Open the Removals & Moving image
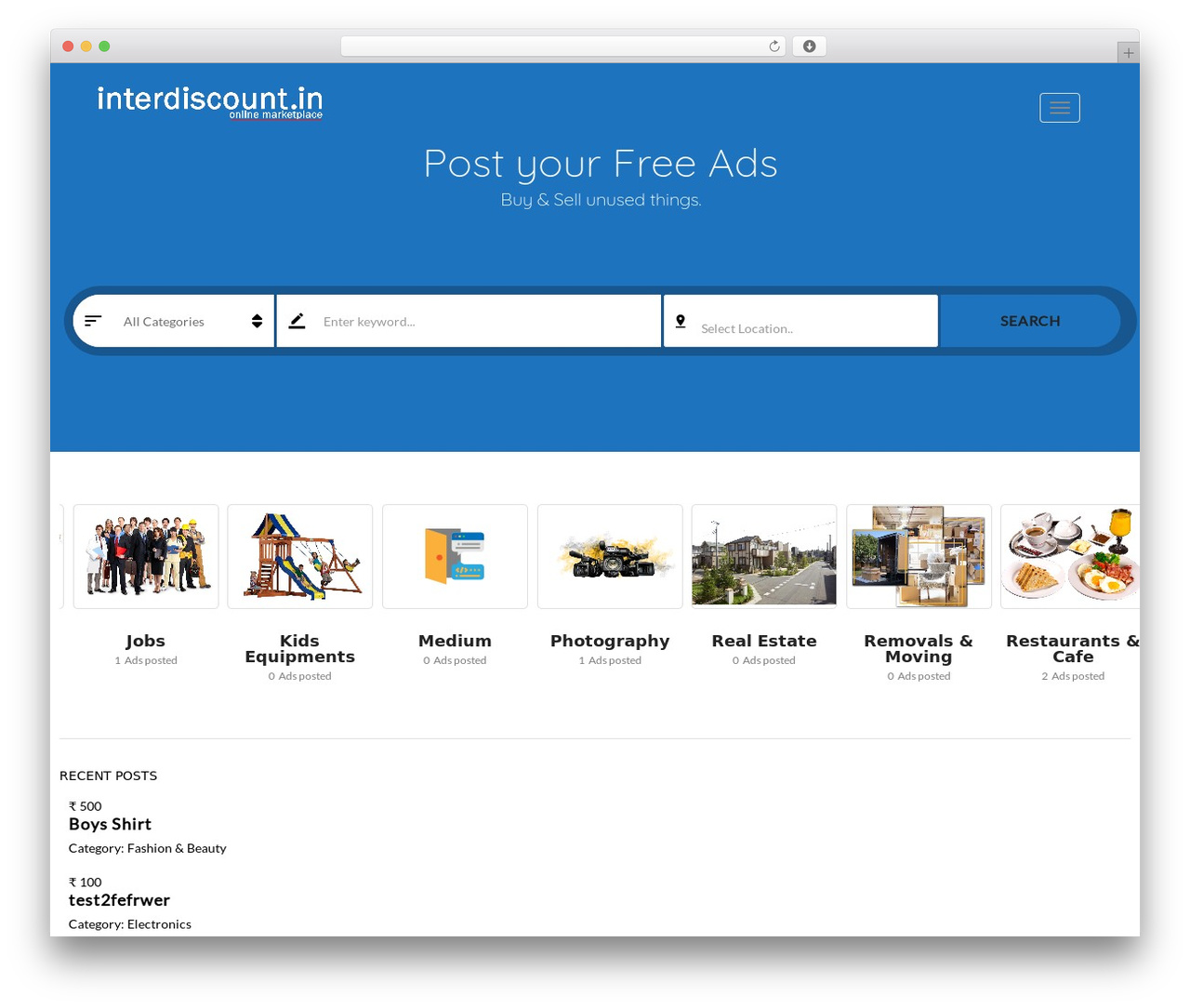 919,557
